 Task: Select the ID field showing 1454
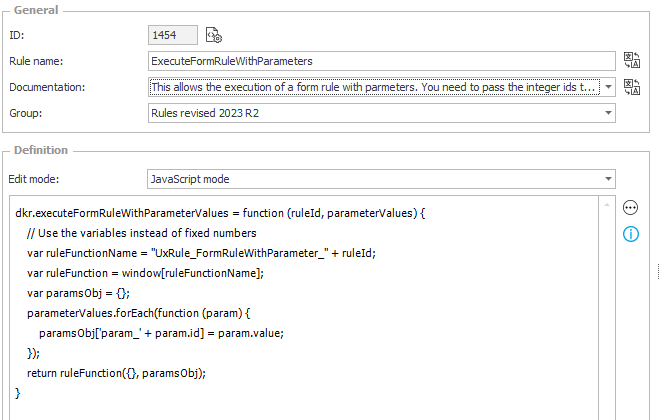(173, 35)
